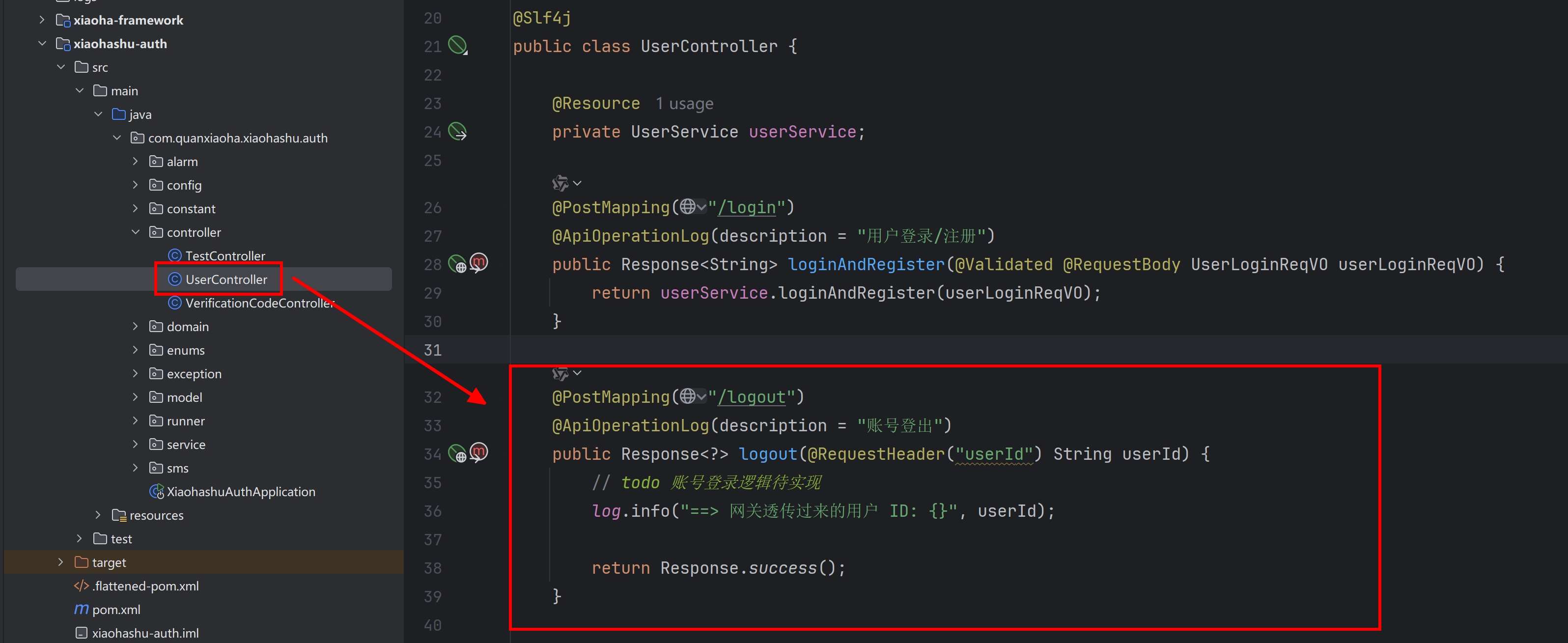The height and width of the screenshot is (643, 1568).
Task: Expand the xiaoha-framework module
Action: pos(42,20)
